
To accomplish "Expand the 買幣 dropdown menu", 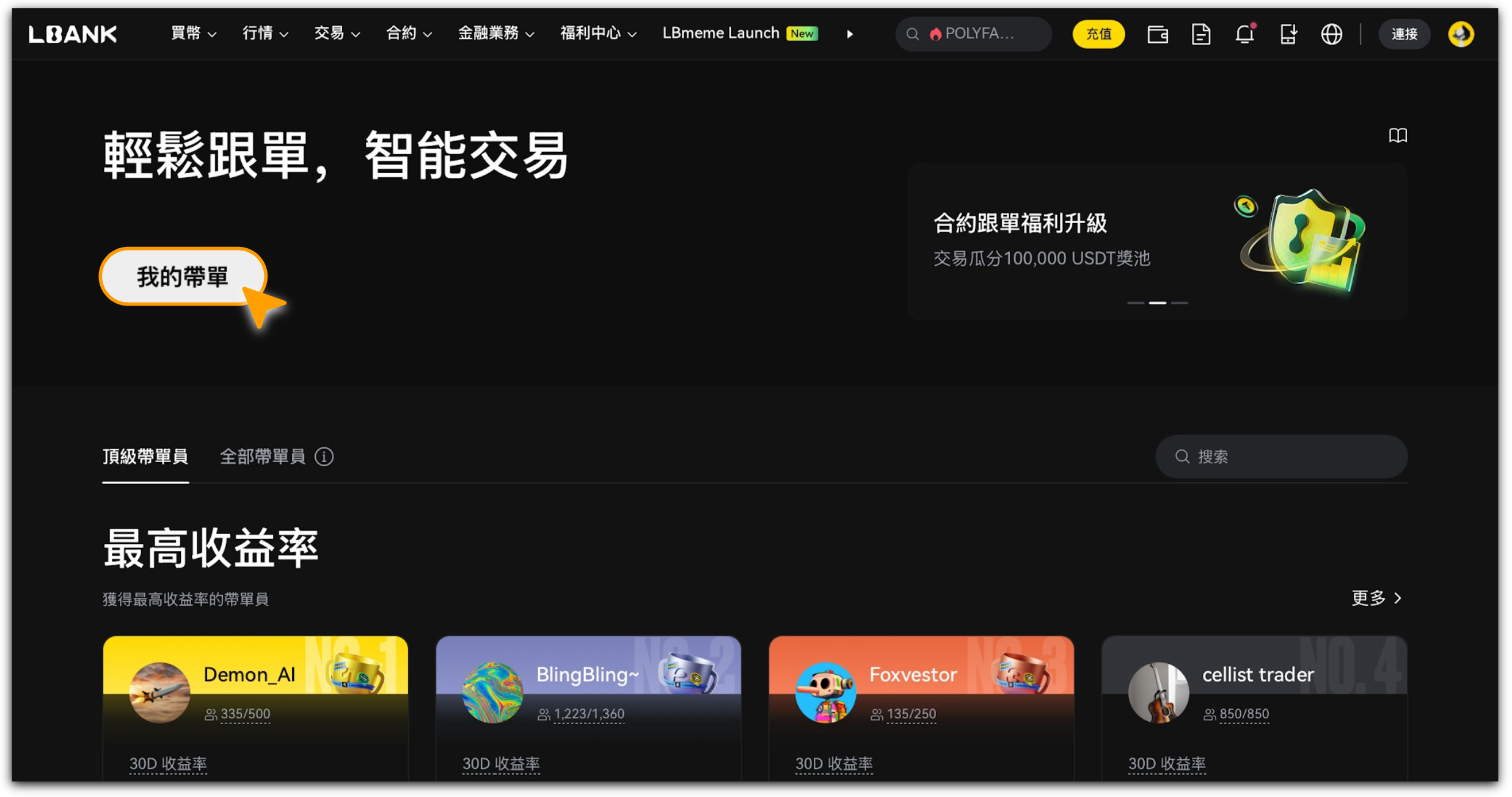I will (x=194, y=34).
